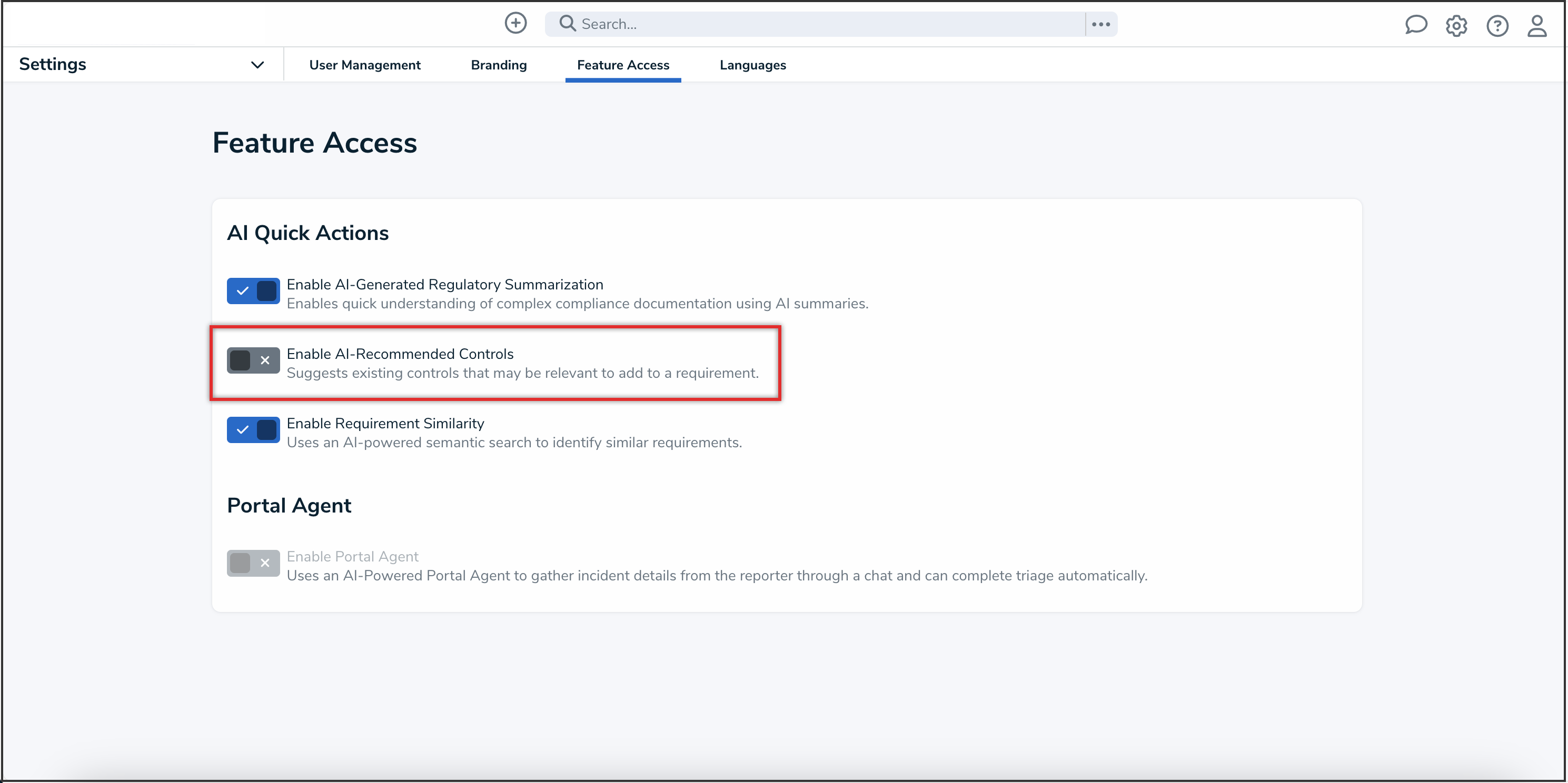Toggle Enable Portal Agent switch
1568x783 pixels.
pos(253,563)
